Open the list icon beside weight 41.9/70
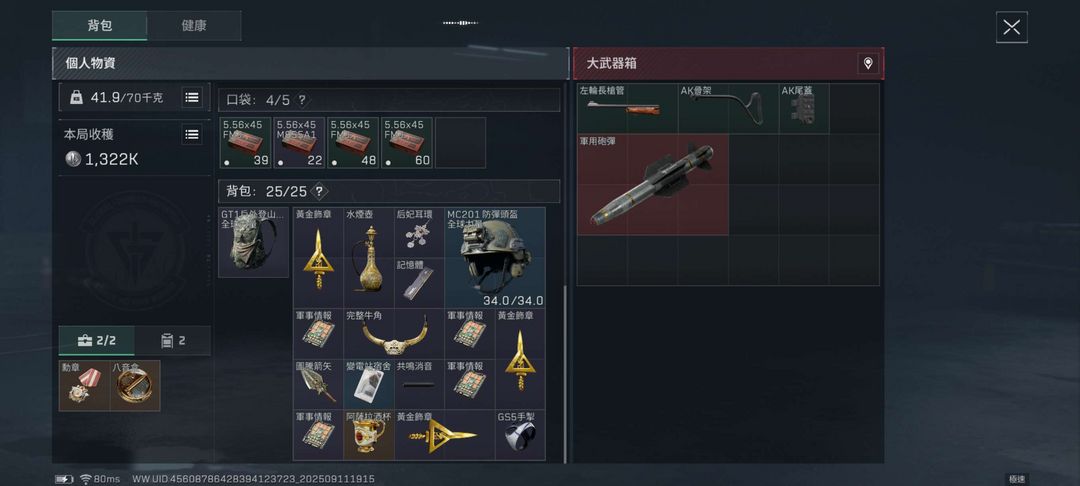The image size is (1080, 486). point(192,98)
